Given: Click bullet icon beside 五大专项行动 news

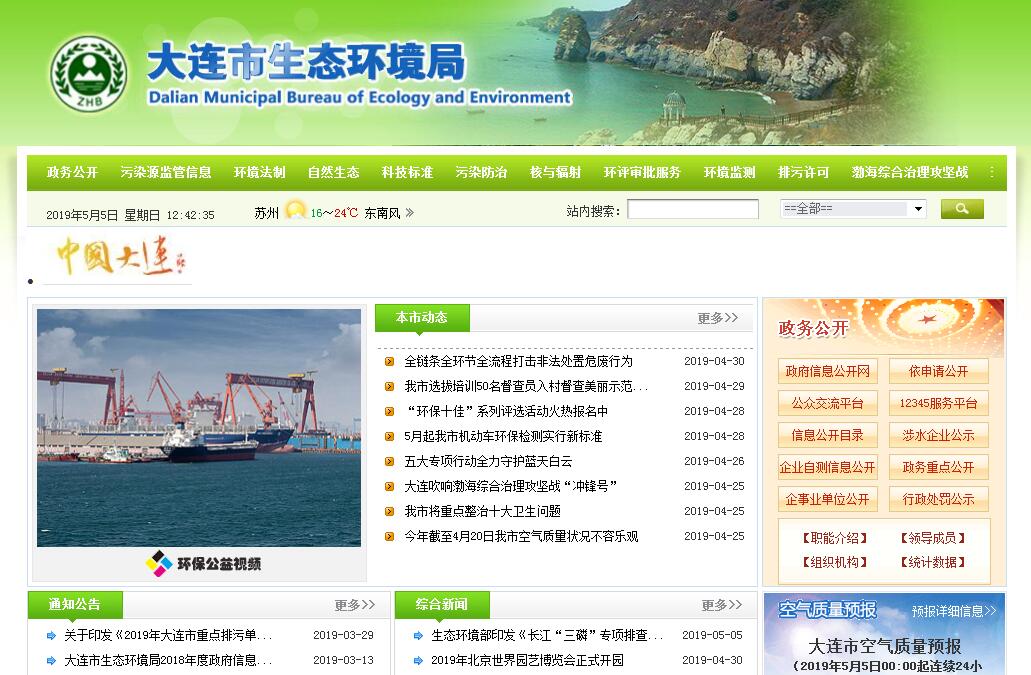Looking at the screenshot, I should click(389, 461).
